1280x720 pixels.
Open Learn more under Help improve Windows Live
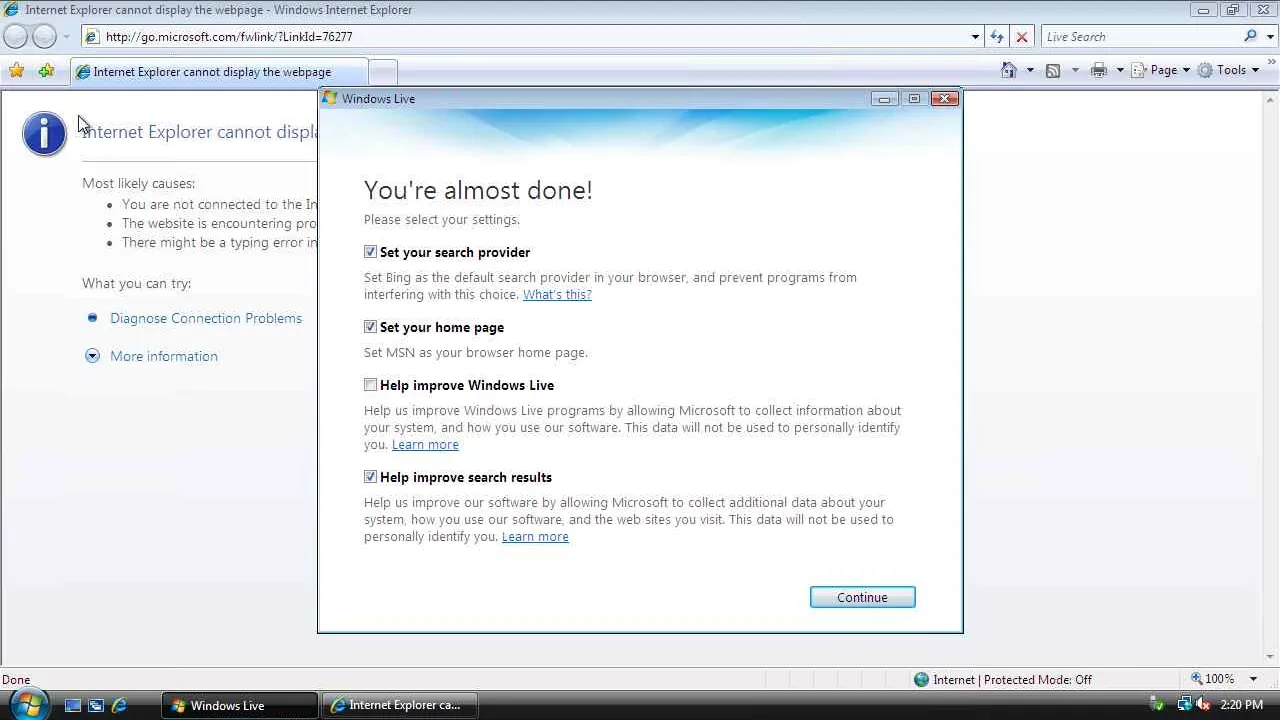coord(425,445)
